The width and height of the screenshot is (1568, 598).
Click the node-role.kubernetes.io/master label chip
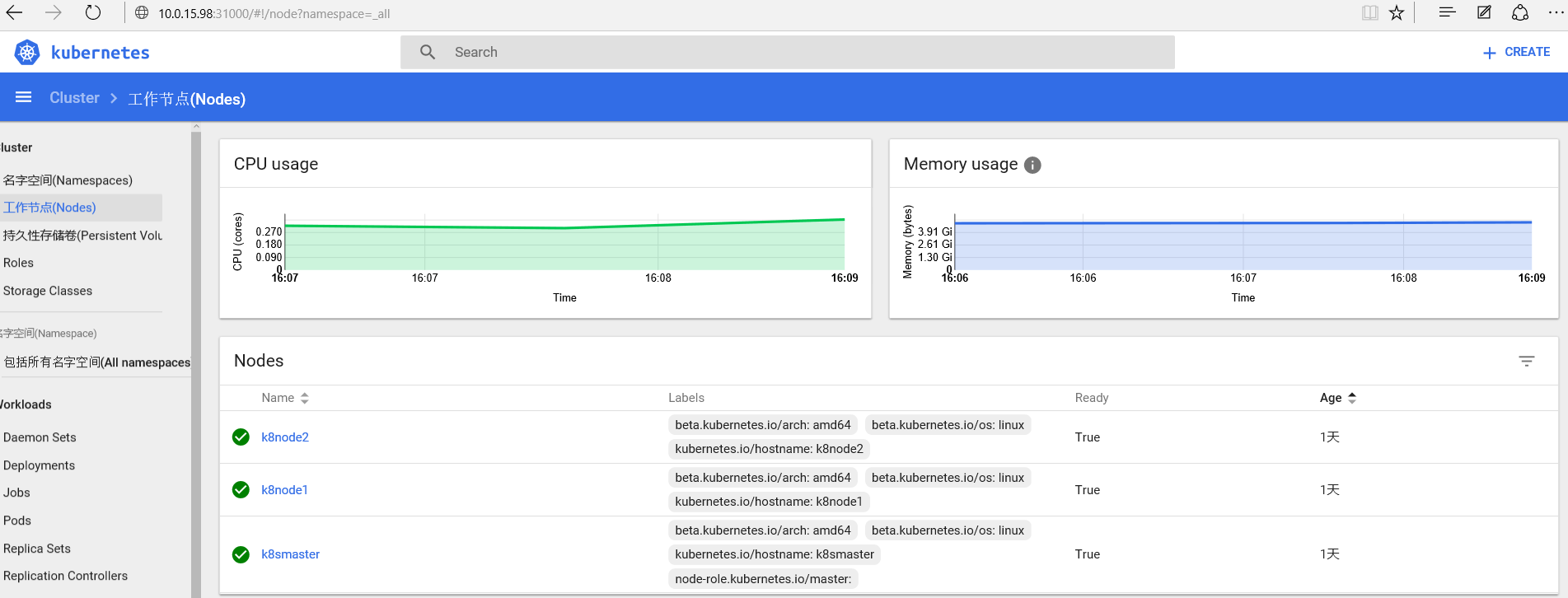coord(763,579)
